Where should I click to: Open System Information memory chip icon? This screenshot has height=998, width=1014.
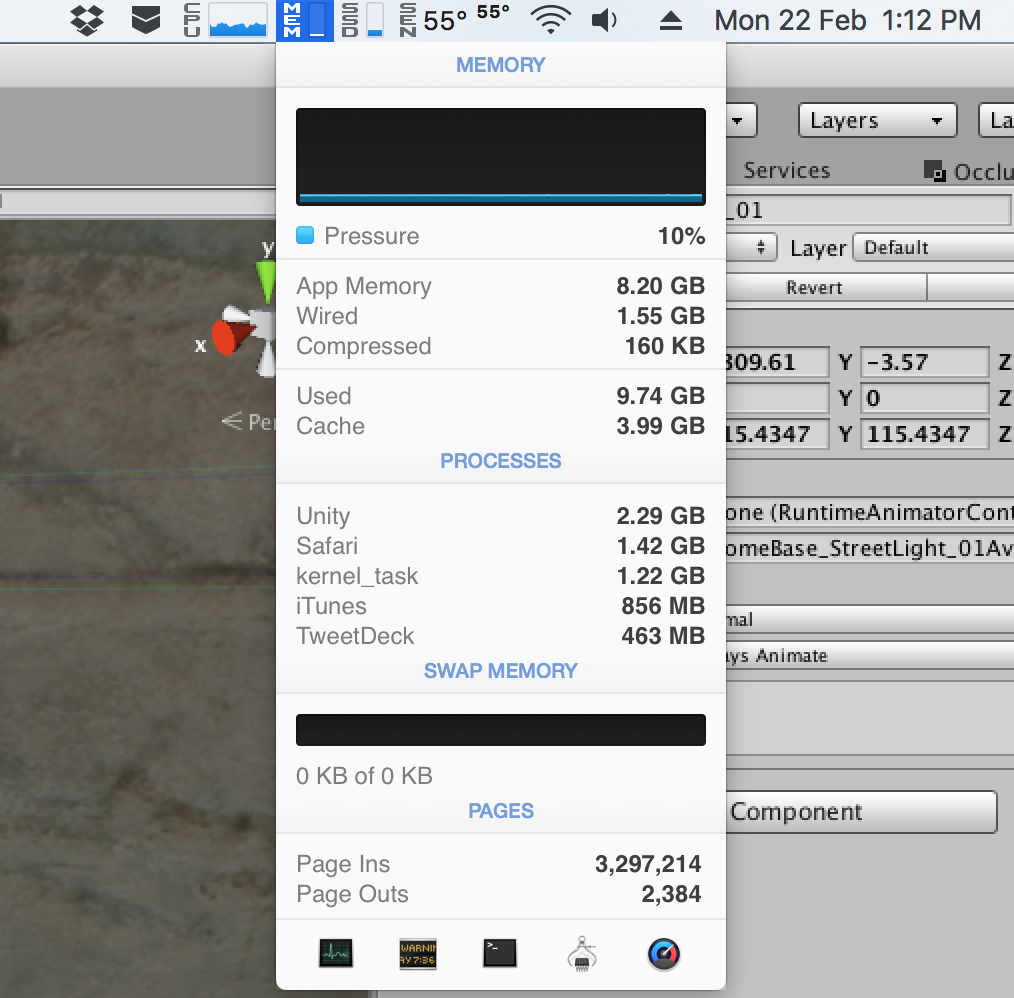582,953
